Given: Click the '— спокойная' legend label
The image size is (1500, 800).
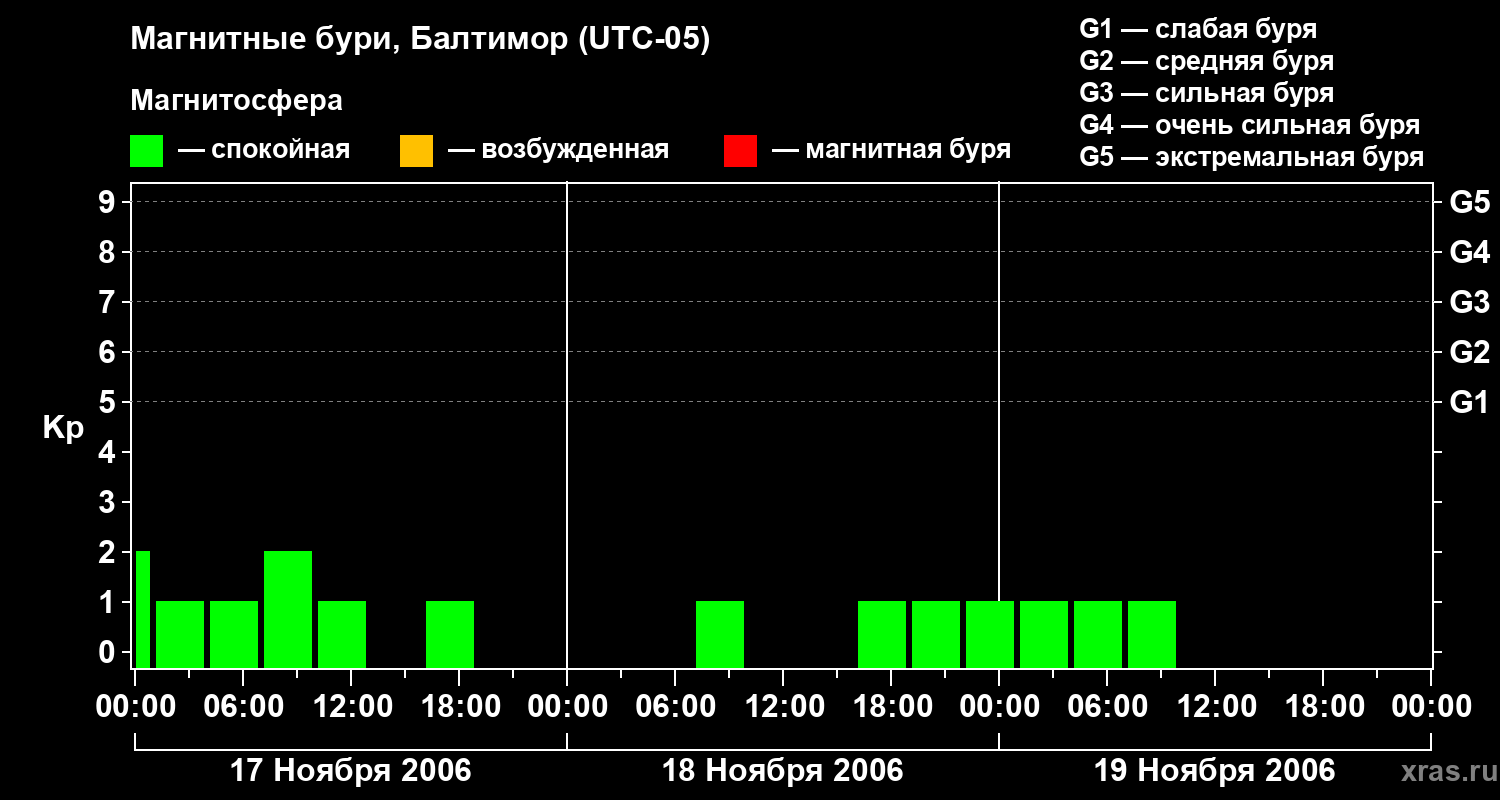Looking at the screenshot, I should [x=264, y=150].
